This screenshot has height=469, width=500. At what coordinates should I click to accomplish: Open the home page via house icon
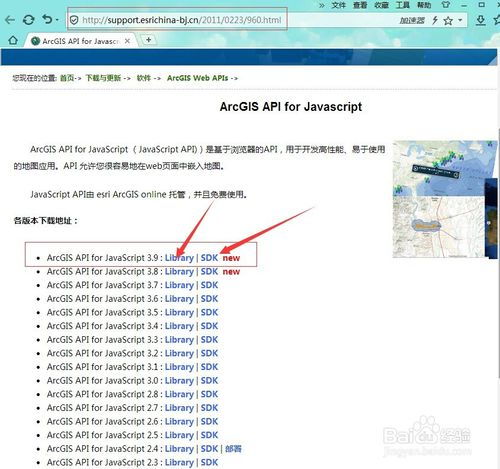(x=13, y=41)
